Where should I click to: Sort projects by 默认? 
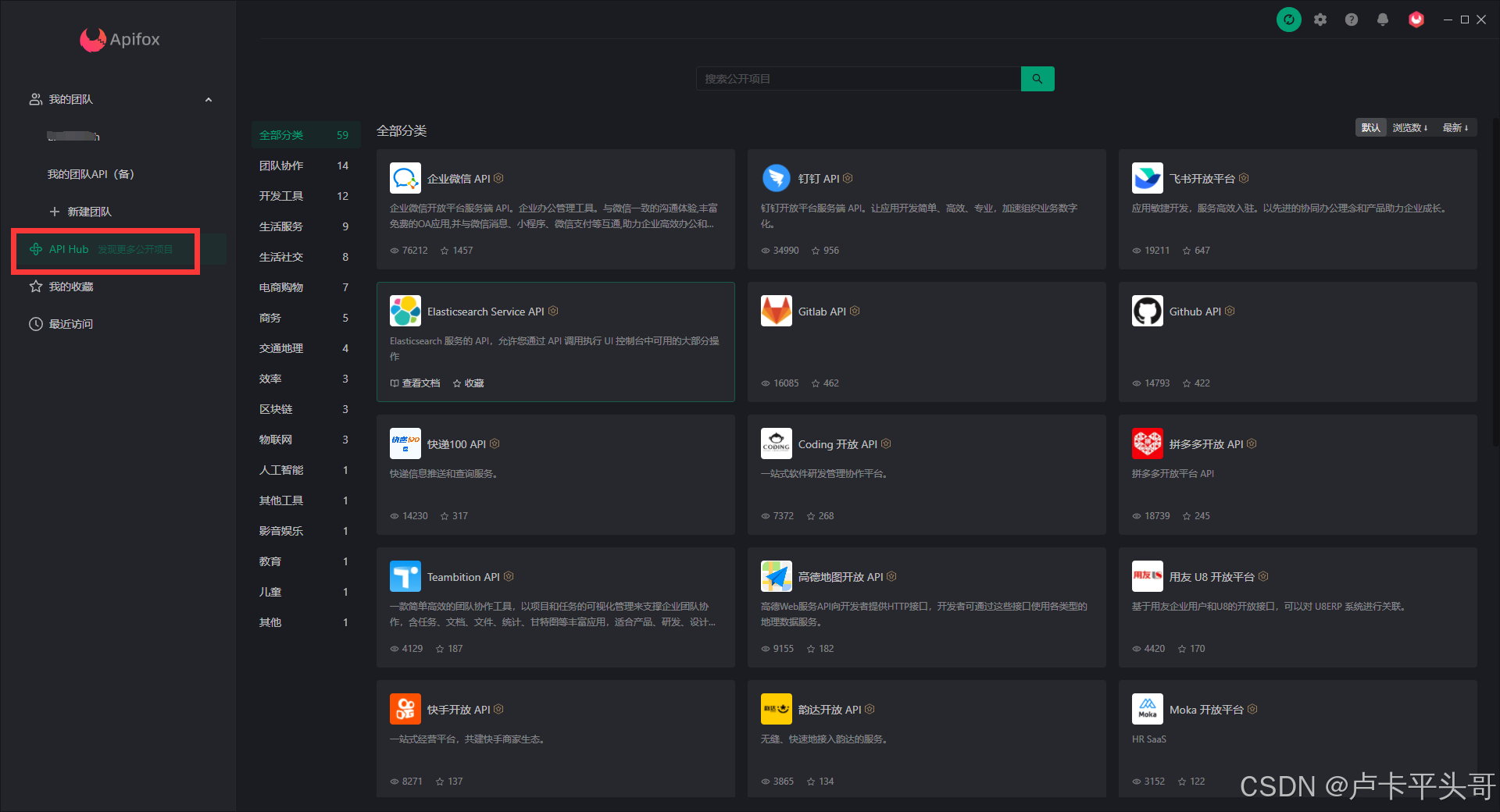1370,128
